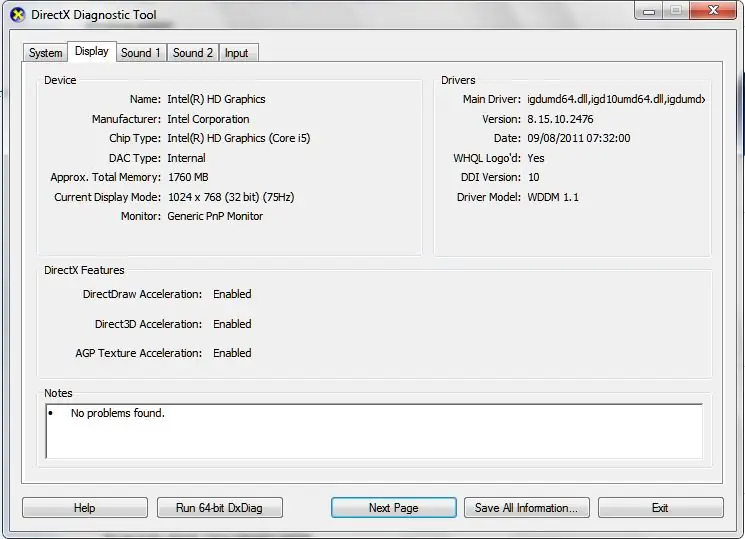Select the Display tab

pyautogui.click(x=92, y=51)
